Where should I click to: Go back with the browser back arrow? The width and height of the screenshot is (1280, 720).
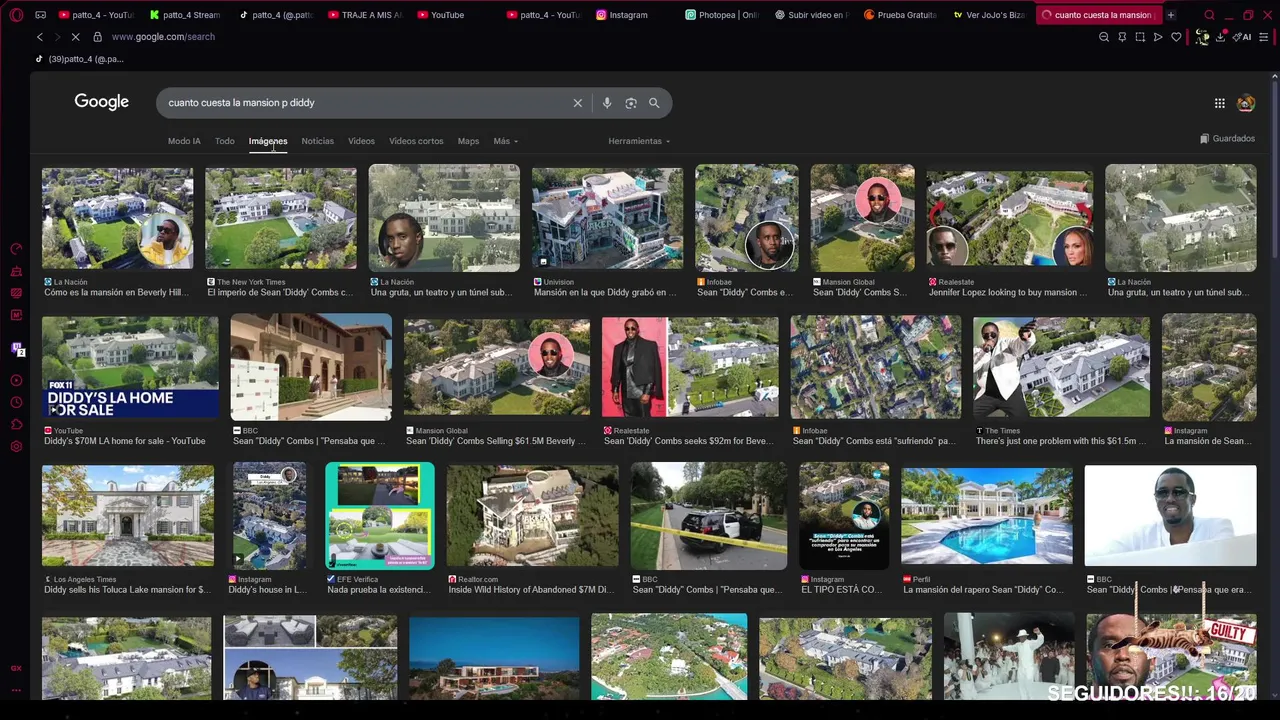point(40,37)
